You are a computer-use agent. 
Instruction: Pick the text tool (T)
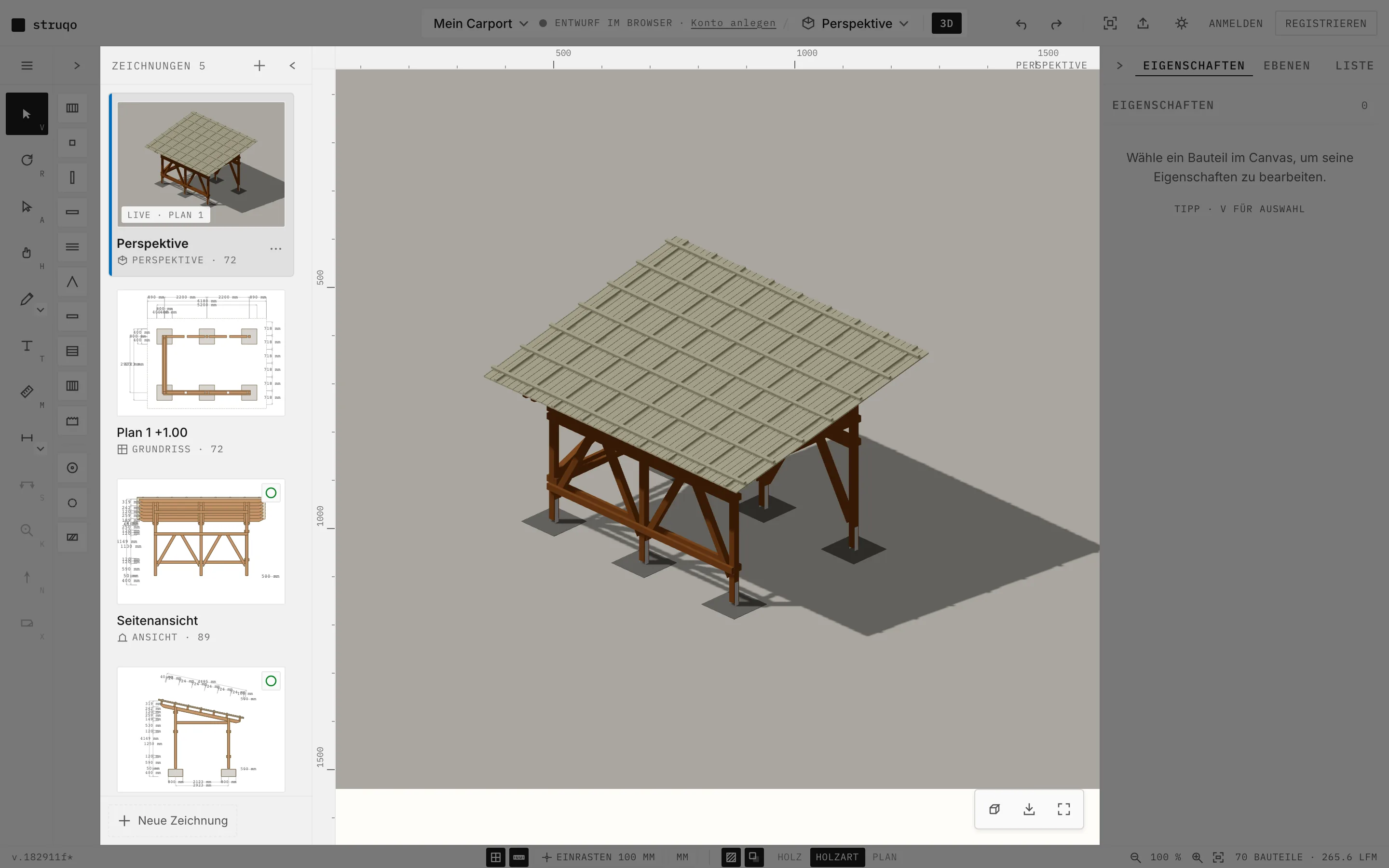[x=27, y=346]
